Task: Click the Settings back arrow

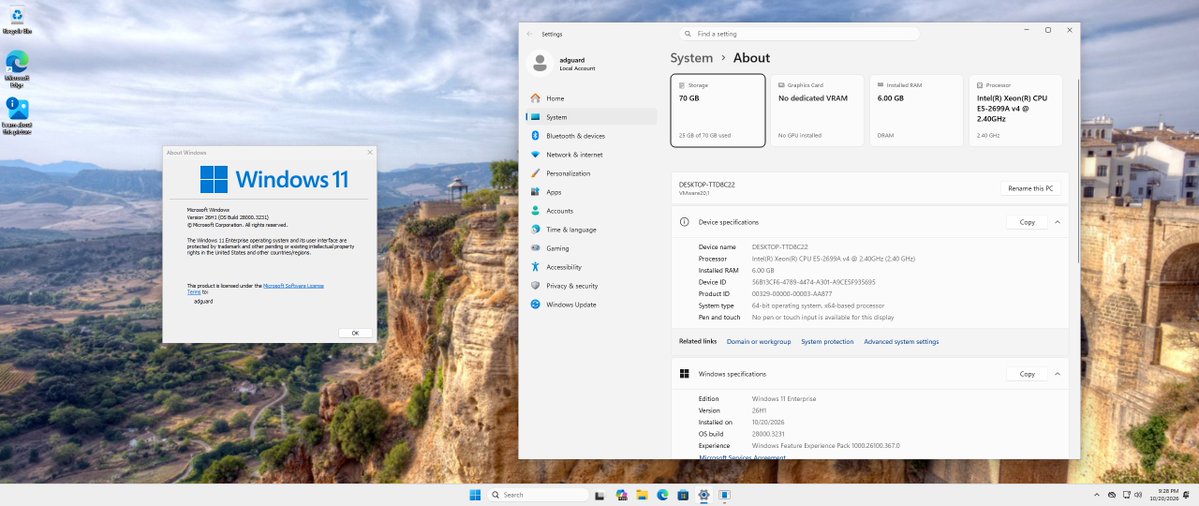Action: (x=530, y=34)
